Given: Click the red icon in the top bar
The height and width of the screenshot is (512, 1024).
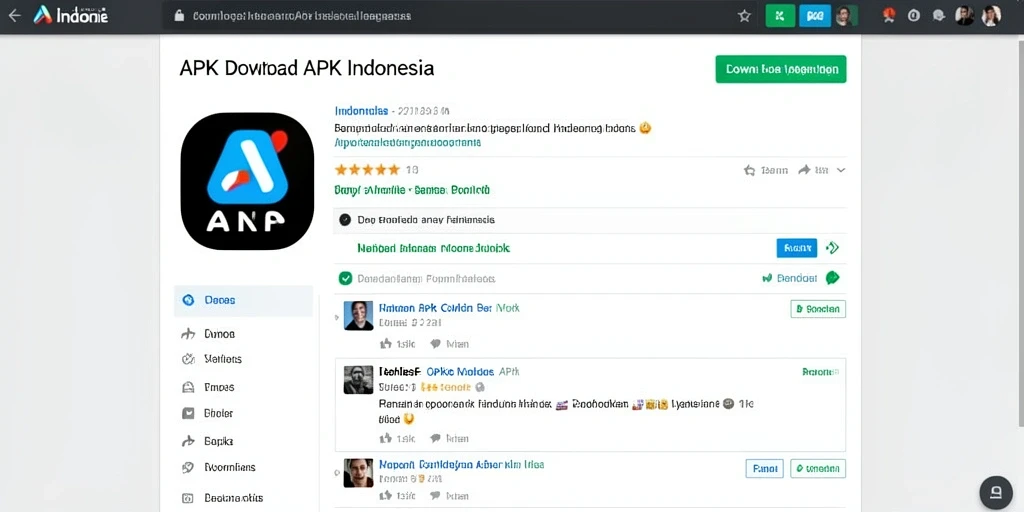Looking at the screenshot, I should tap(889, 15).
